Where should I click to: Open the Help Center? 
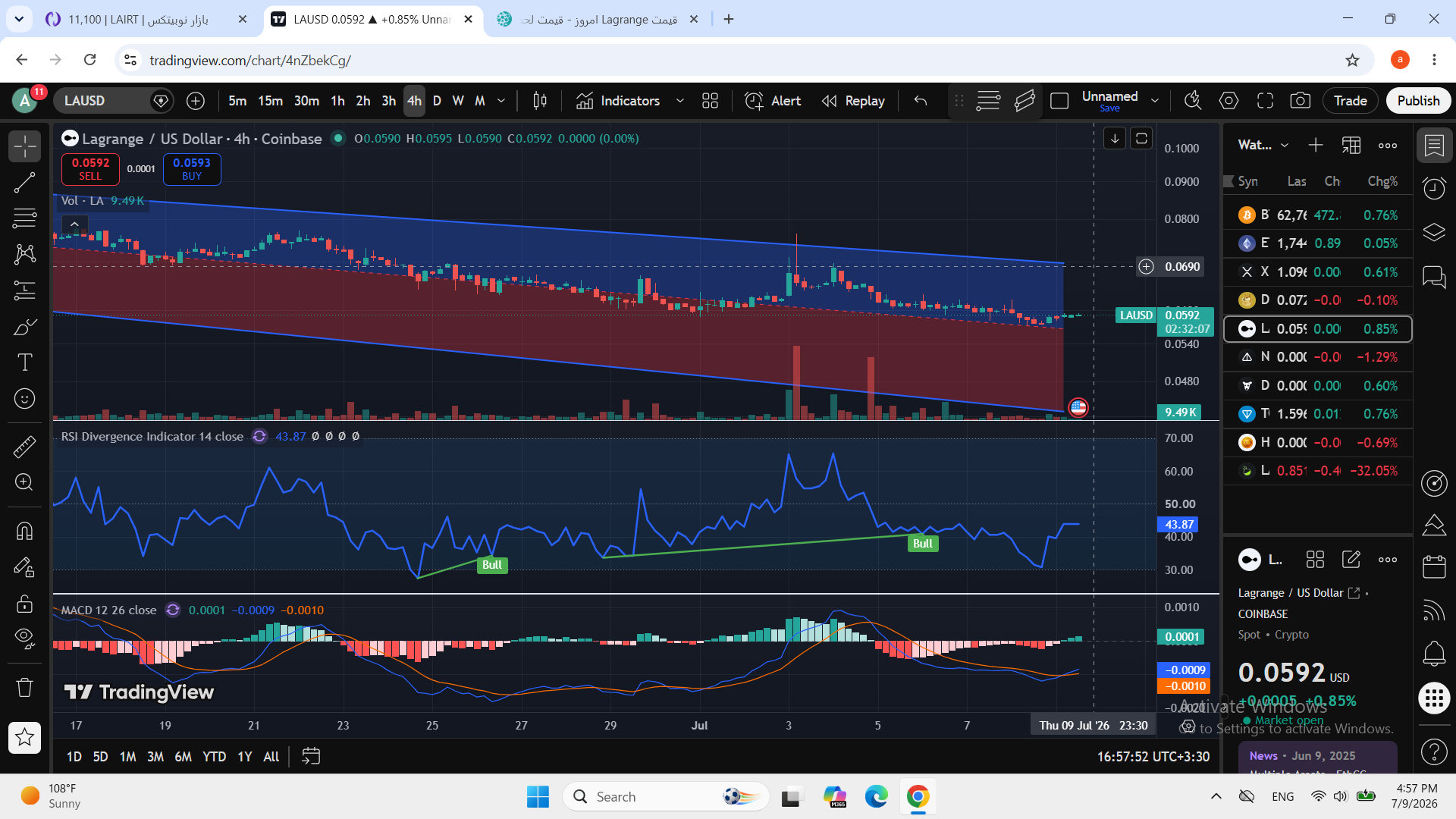1434,752
